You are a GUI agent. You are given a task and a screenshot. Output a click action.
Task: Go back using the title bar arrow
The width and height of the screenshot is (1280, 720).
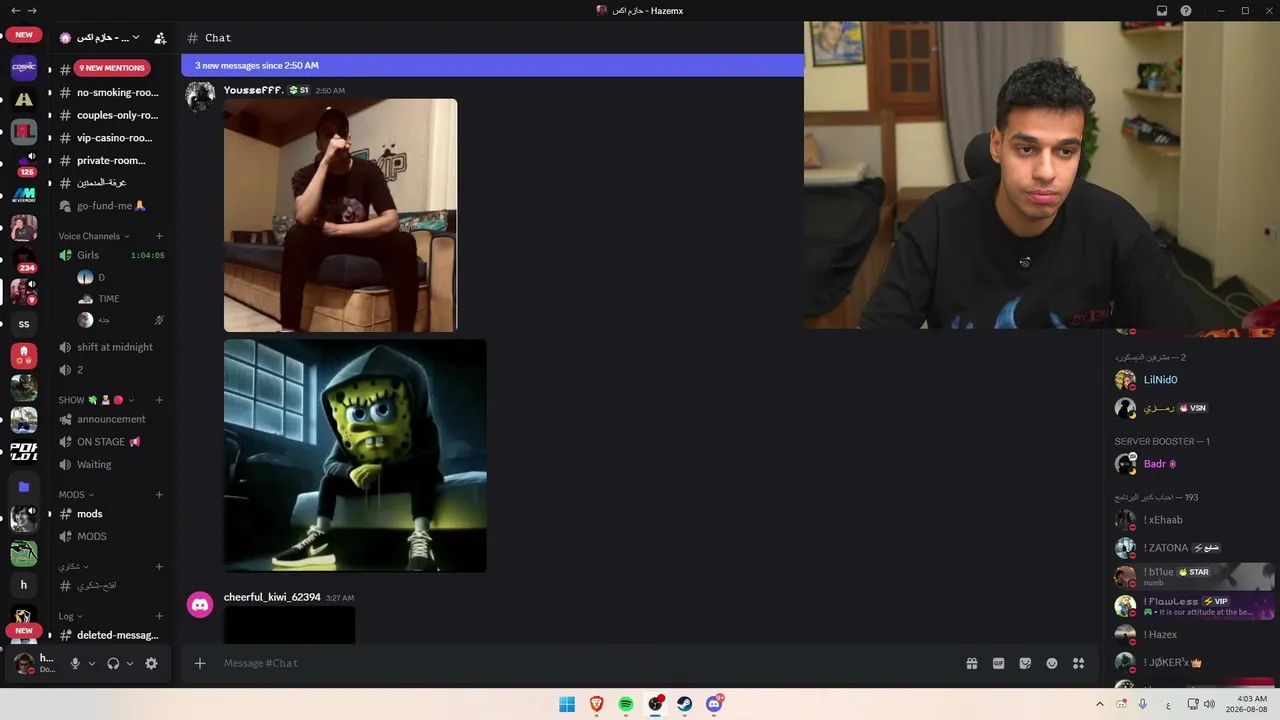click(15, 10)
